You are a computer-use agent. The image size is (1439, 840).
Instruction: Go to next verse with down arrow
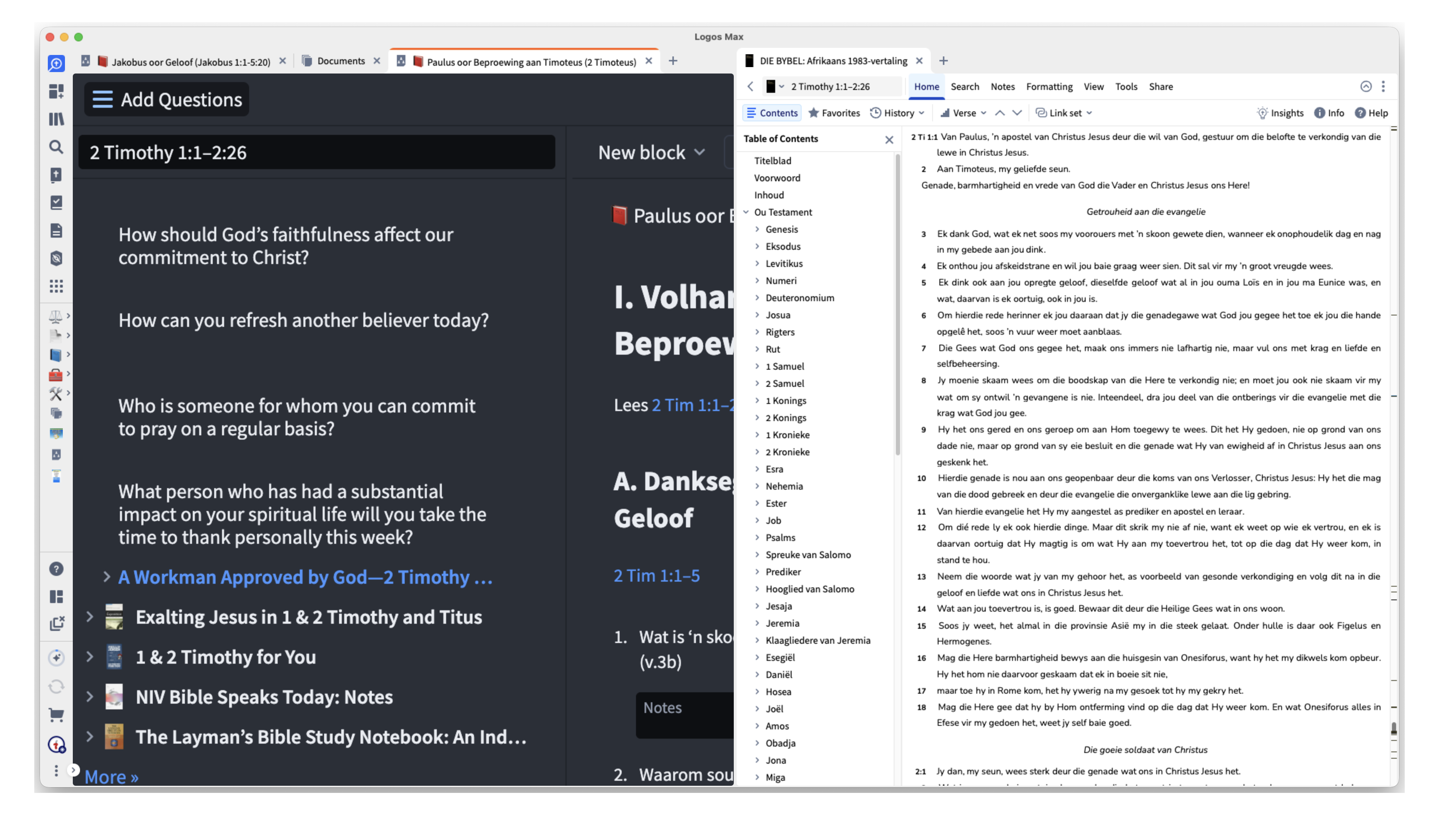pyautogui.click(x=1017, y=113)
